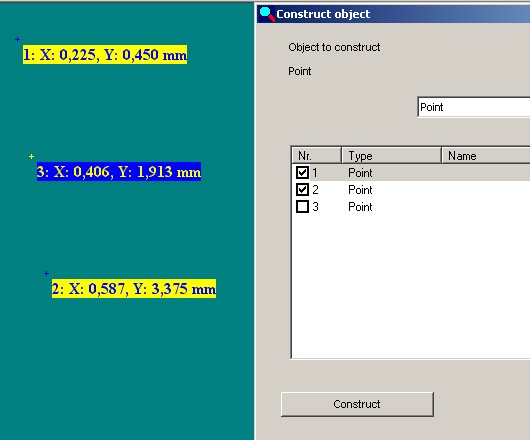Click the Construct object title bar
The height and width of the screenshot is (440, 530).
(393, 14)
